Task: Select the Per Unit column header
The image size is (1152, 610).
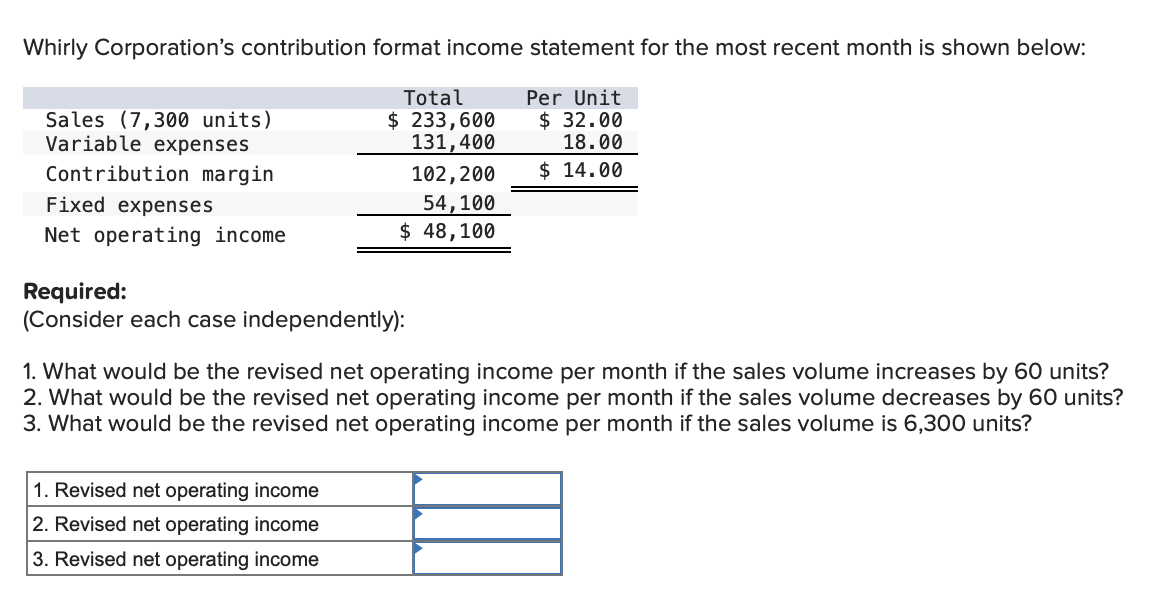Action: pyautogui.click(x=573, y=97)
